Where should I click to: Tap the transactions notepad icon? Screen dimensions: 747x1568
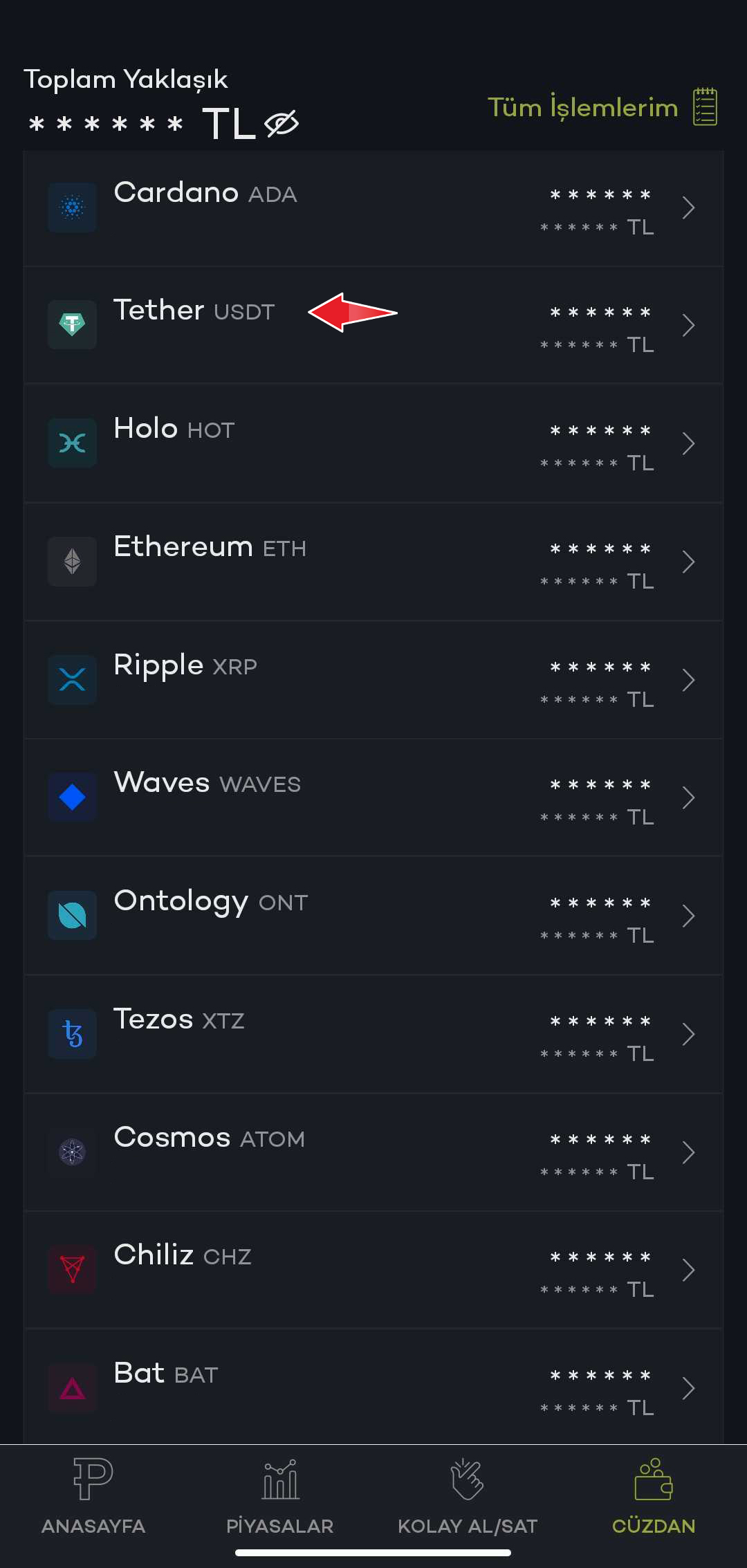pyautogui.click(x=705, y=107)
